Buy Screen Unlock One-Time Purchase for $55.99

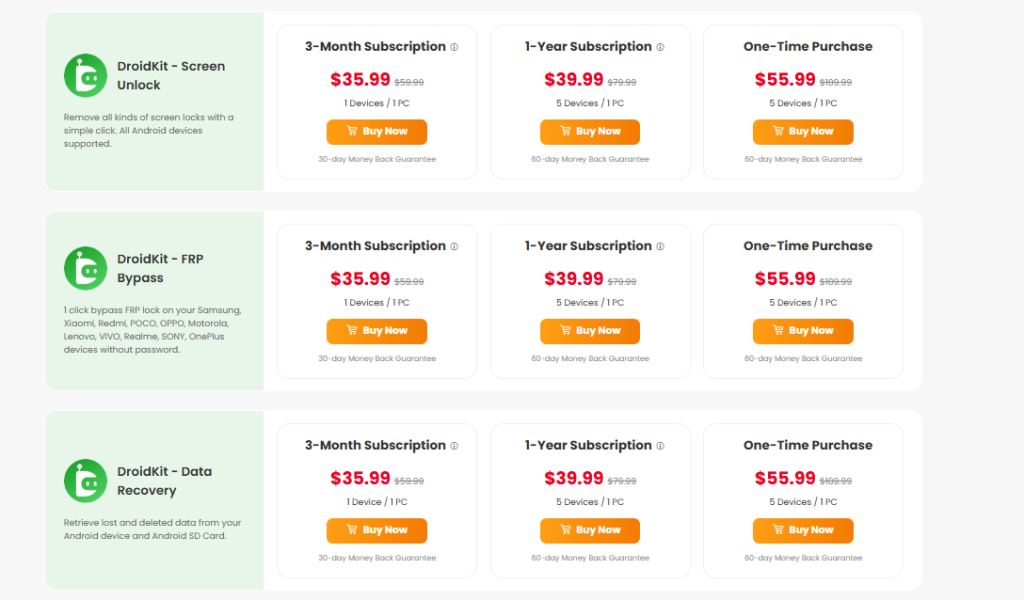803,132
